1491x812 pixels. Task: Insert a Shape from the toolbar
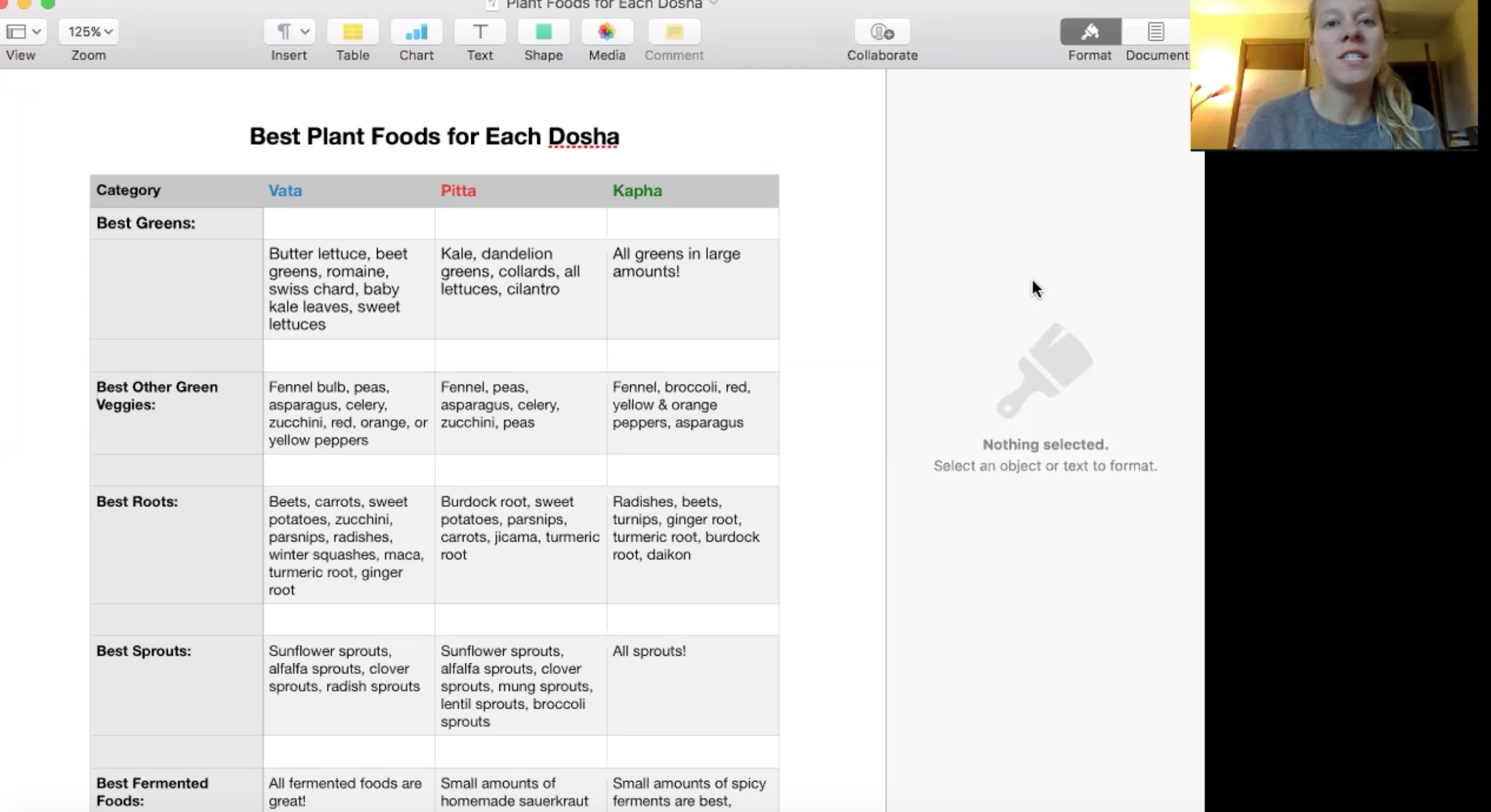[x=543, y=32]
